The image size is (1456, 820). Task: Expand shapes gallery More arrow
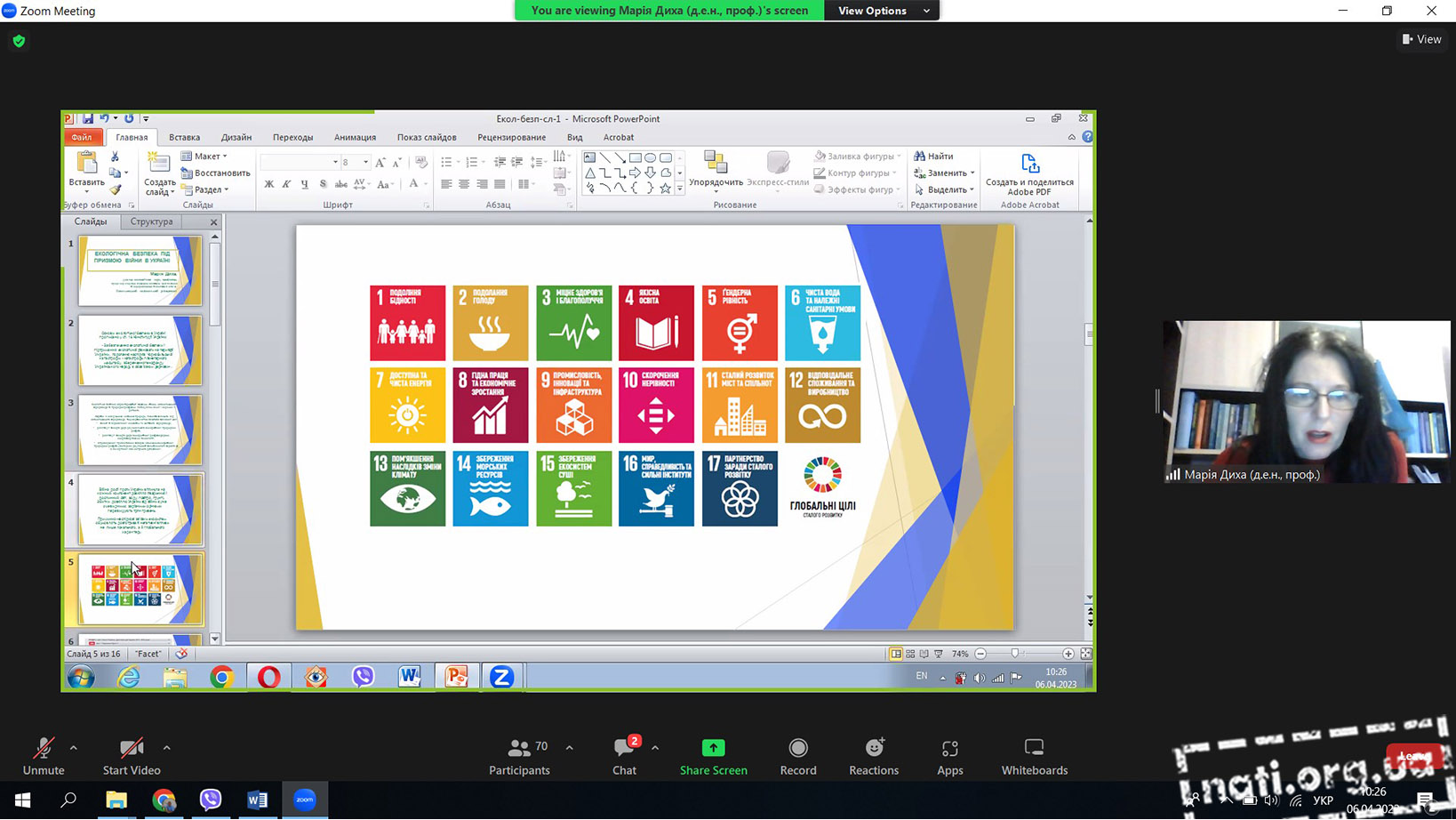[680, 189]
